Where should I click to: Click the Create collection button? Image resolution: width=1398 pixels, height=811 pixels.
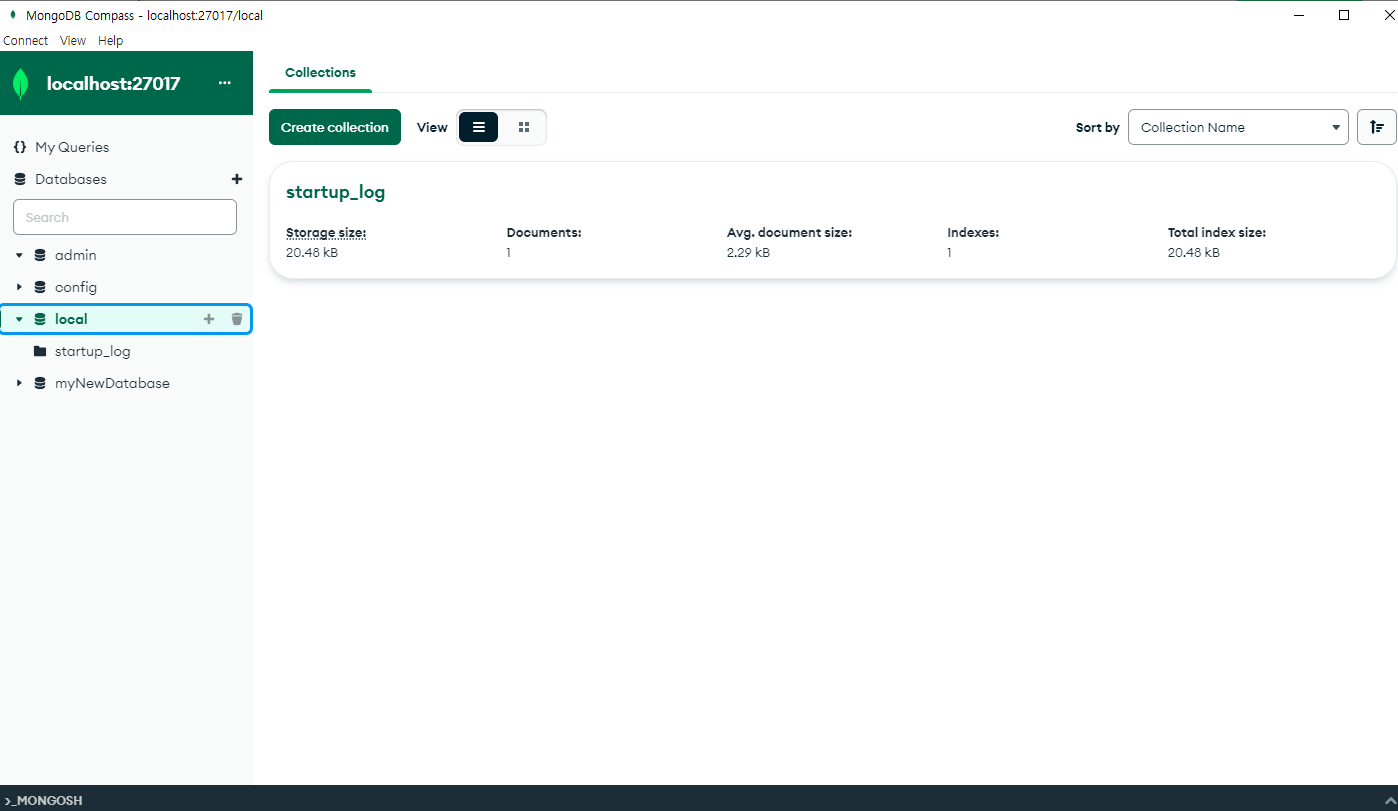tap(335, 127)
